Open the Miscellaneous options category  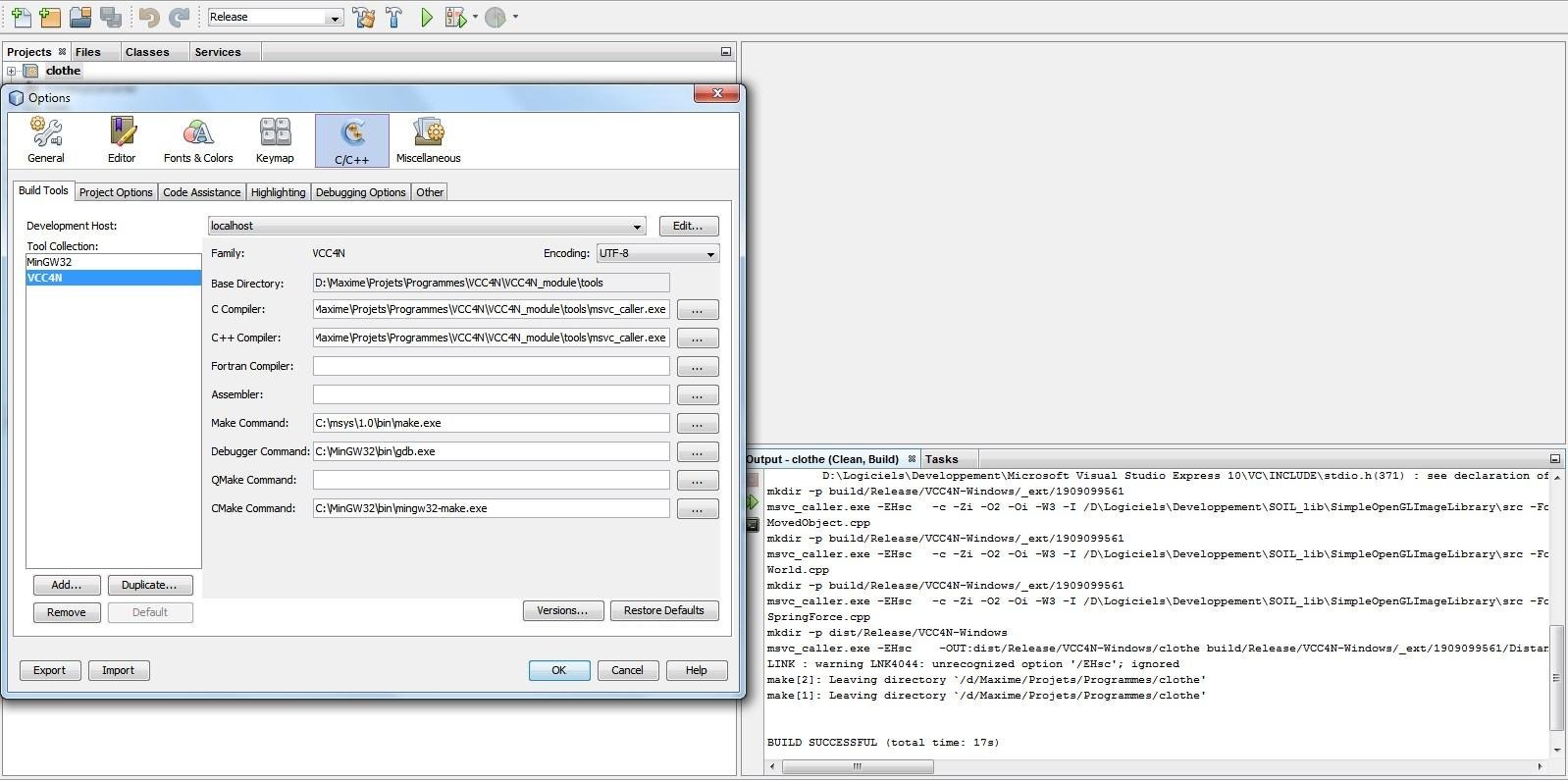pyautogui.click(x=428, y=140)
